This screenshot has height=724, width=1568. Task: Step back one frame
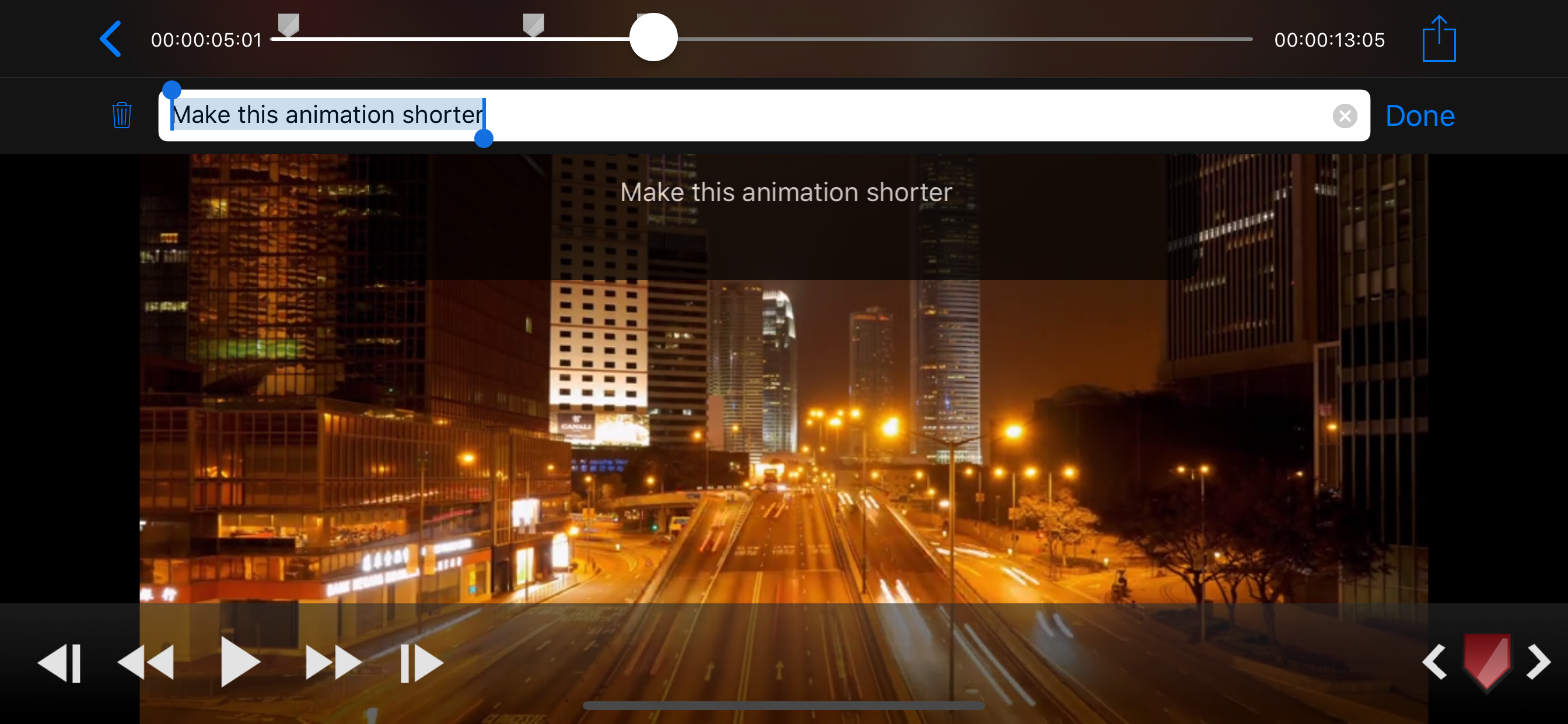coord(60,662)
